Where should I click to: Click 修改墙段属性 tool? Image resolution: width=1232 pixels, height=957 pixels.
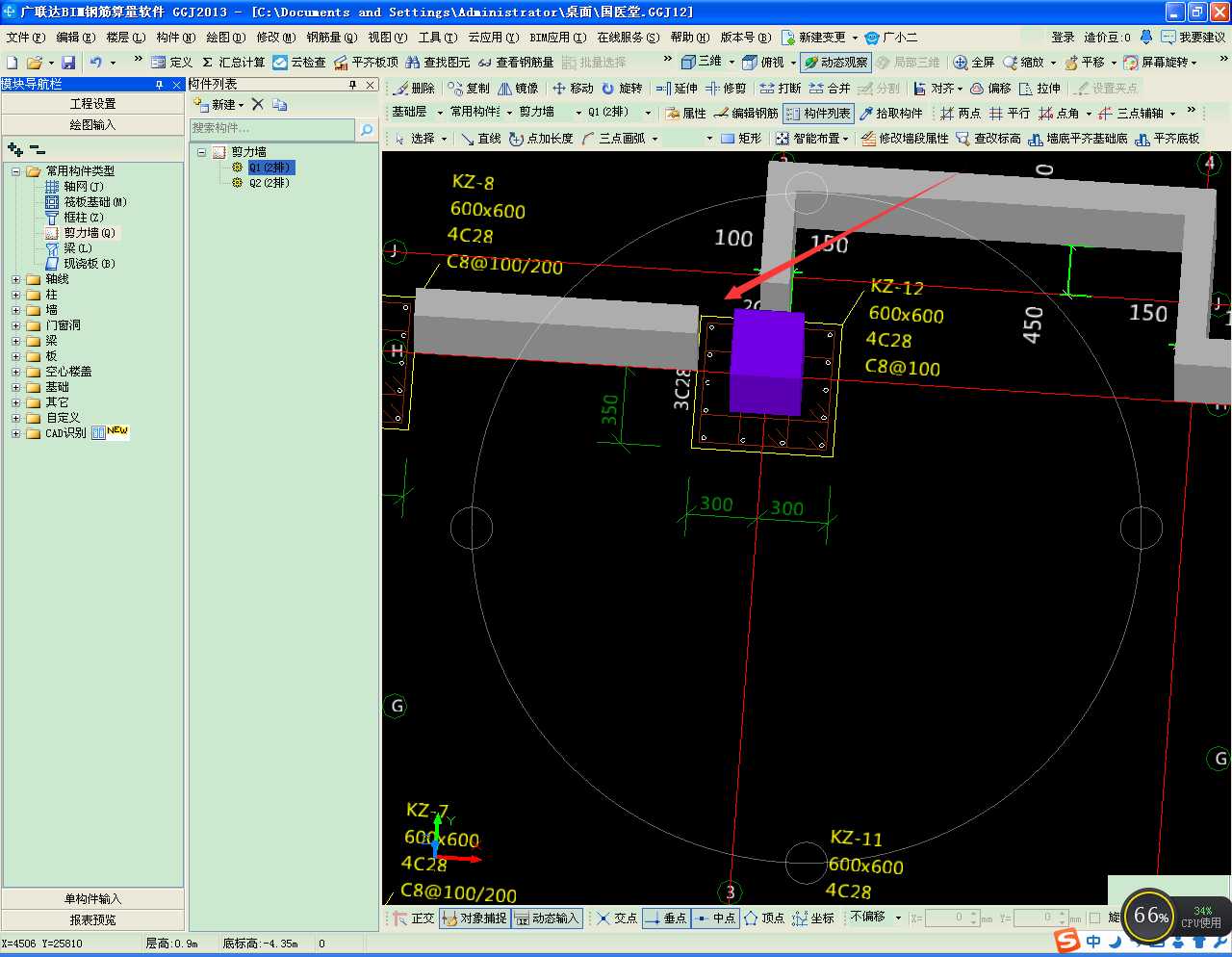(905, 139)
